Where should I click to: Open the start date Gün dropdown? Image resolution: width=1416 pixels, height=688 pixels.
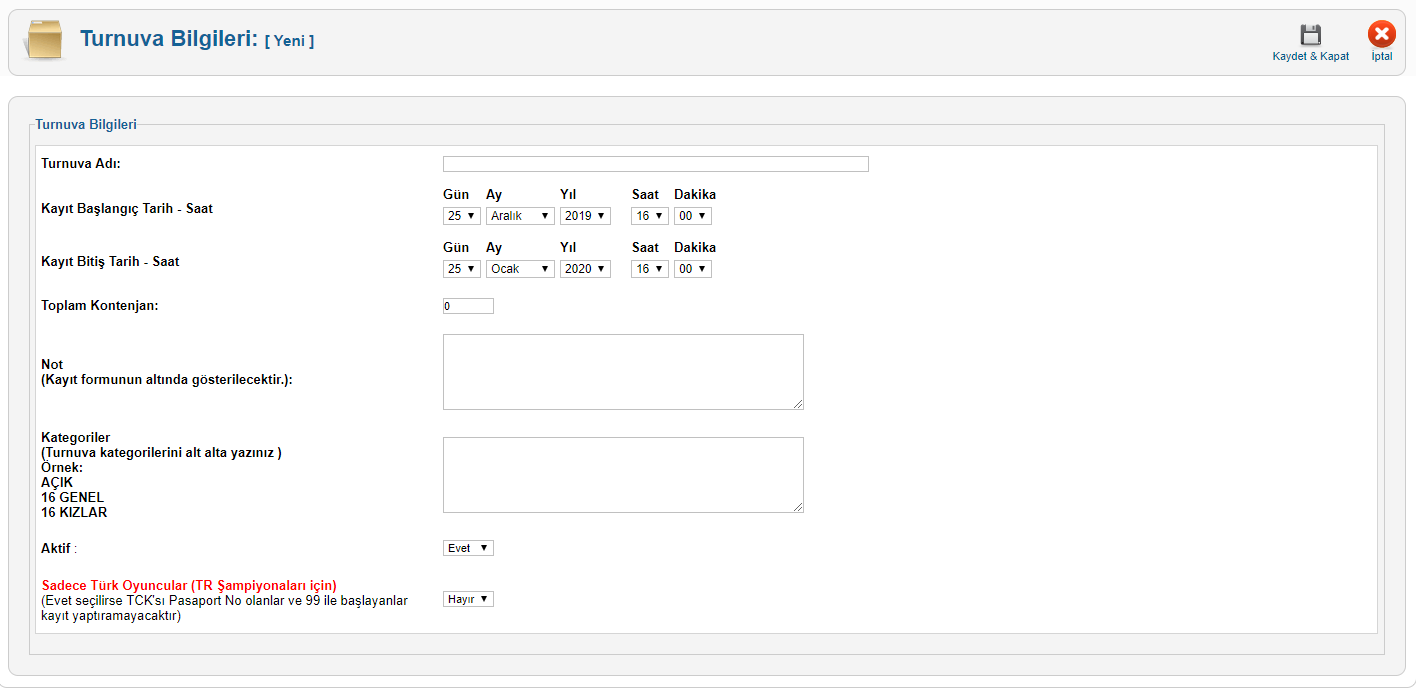[461, 216]
